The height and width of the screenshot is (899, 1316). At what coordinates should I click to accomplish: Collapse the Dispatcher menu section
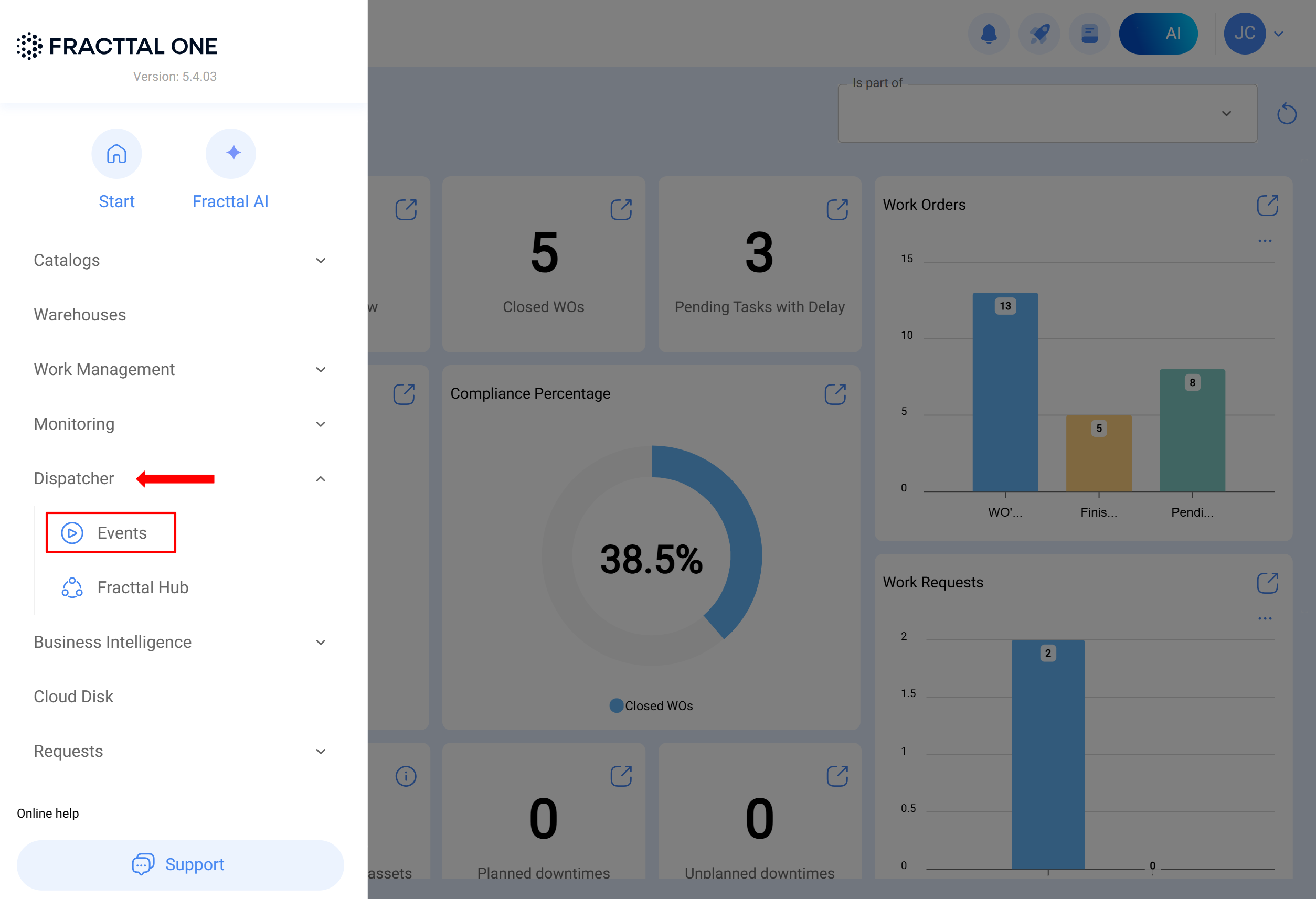click(321, 479)
